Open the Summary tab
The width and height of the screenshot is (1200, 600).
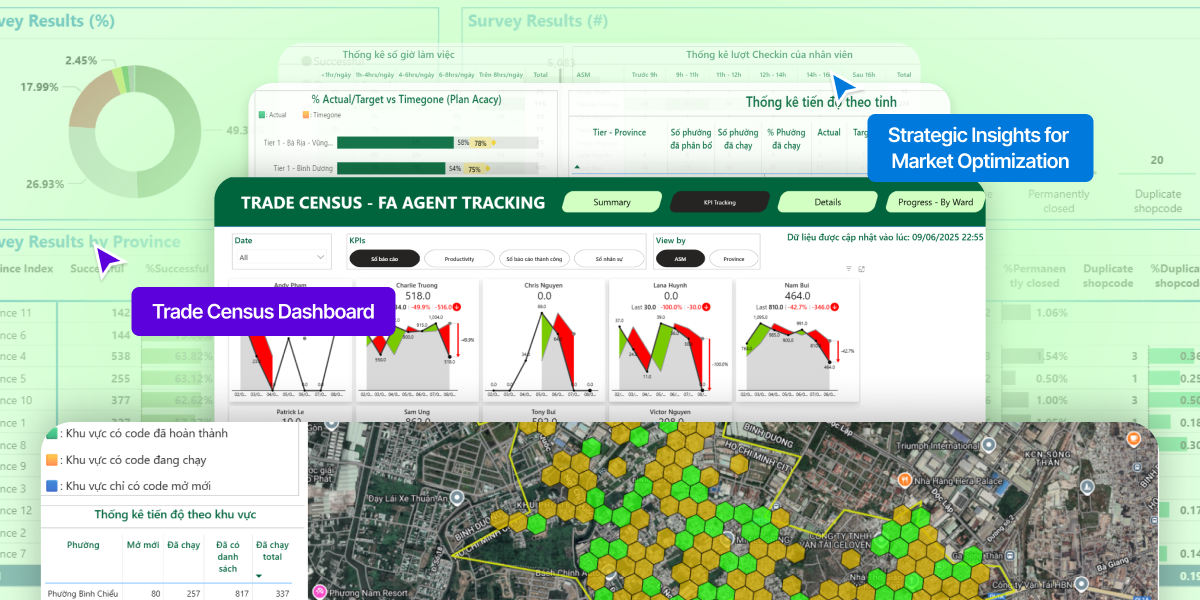coord(612,202)
